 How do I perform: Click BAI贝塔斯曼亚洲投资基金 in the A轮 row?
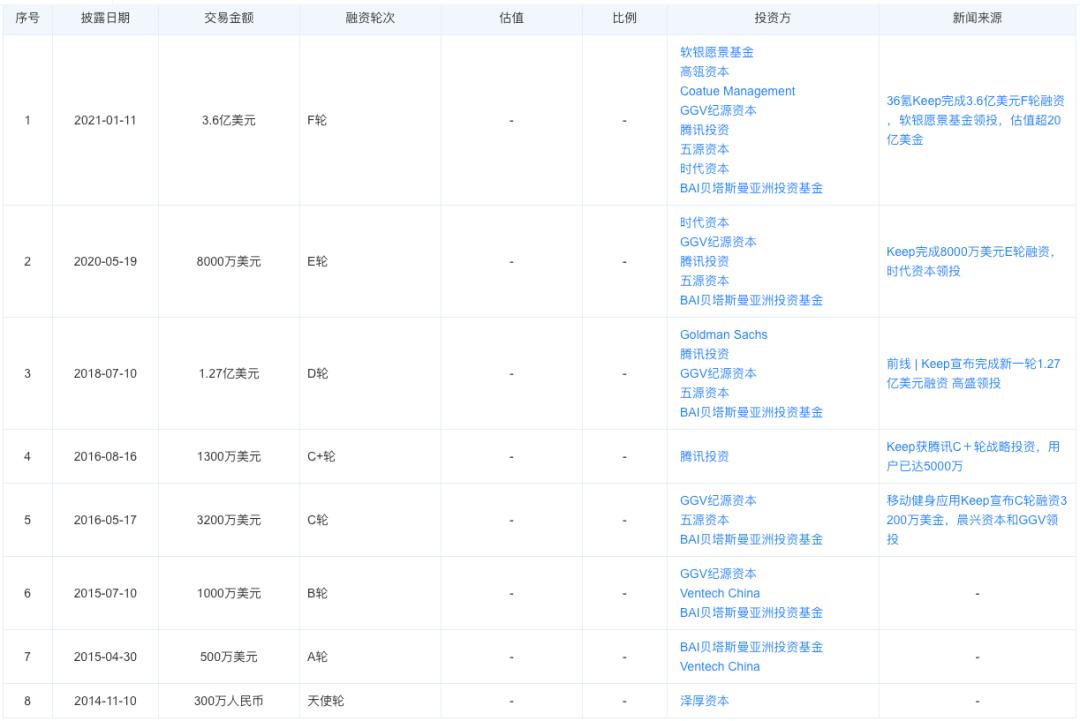pos(751,647)
